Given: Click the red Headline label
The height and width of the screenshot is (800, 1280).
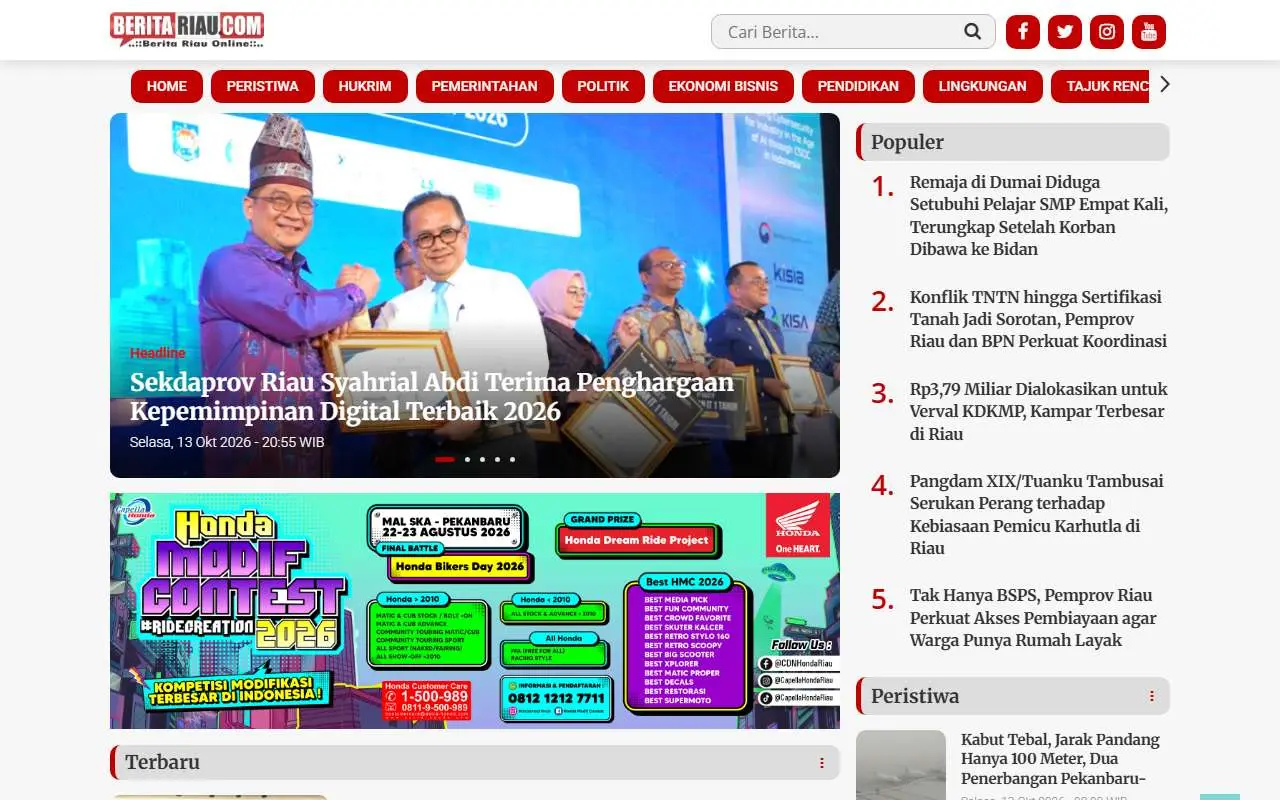Looking at the screenshot, I should (x=158, y=353).
